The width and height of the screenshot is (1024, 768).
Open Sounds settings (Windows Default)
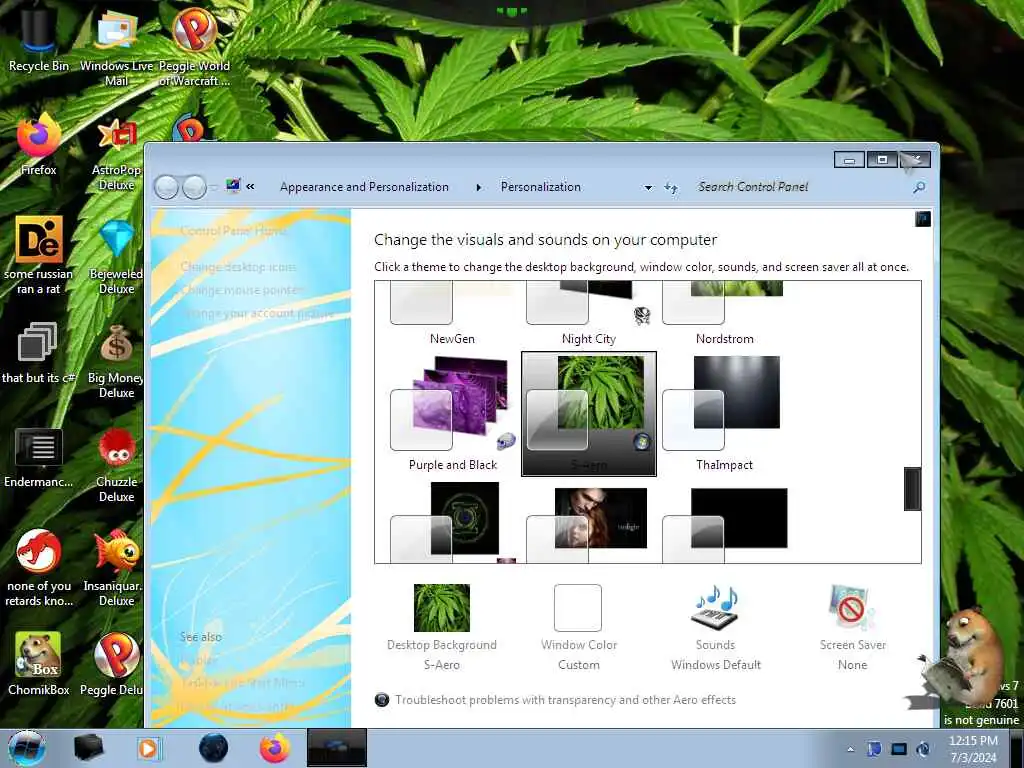point(715,627)
